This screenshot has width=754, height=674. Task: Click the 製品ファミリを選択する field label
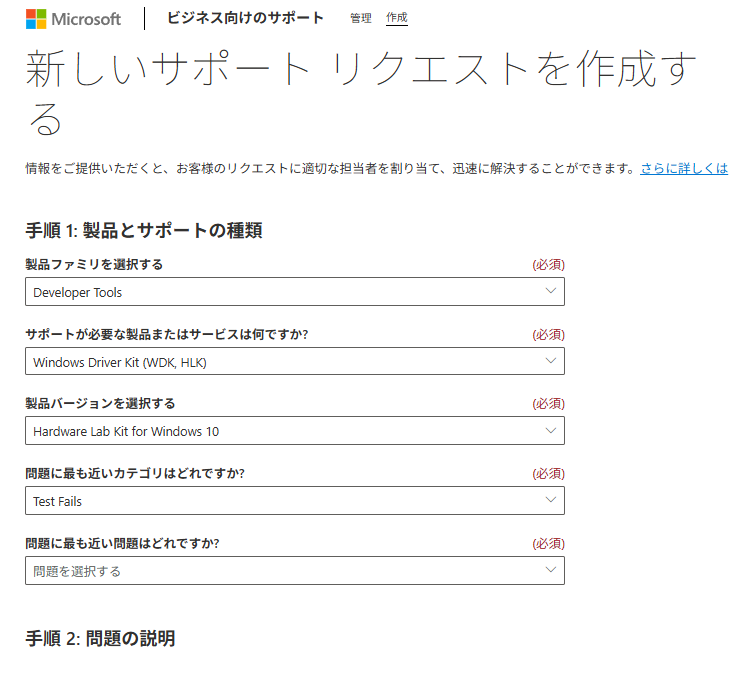point(94,264)
